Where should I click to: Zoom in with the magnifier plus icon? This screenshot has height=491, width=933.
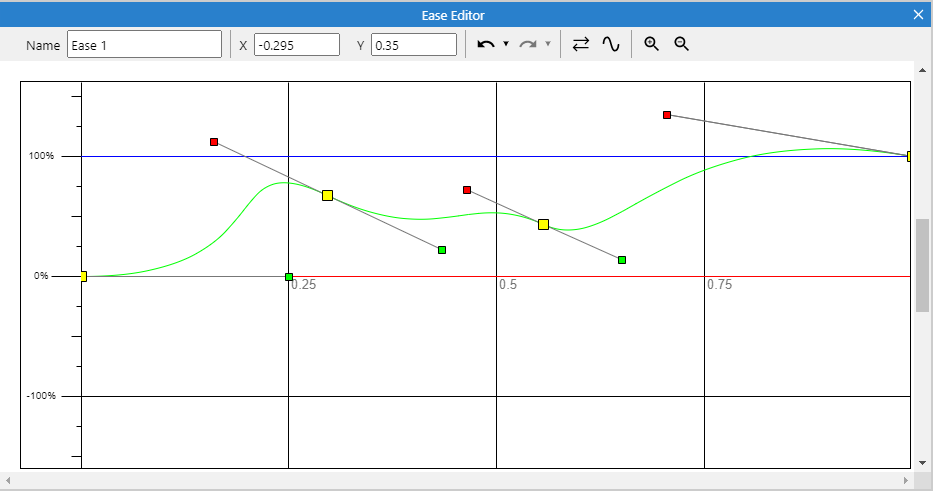click(x=652, y=44)
